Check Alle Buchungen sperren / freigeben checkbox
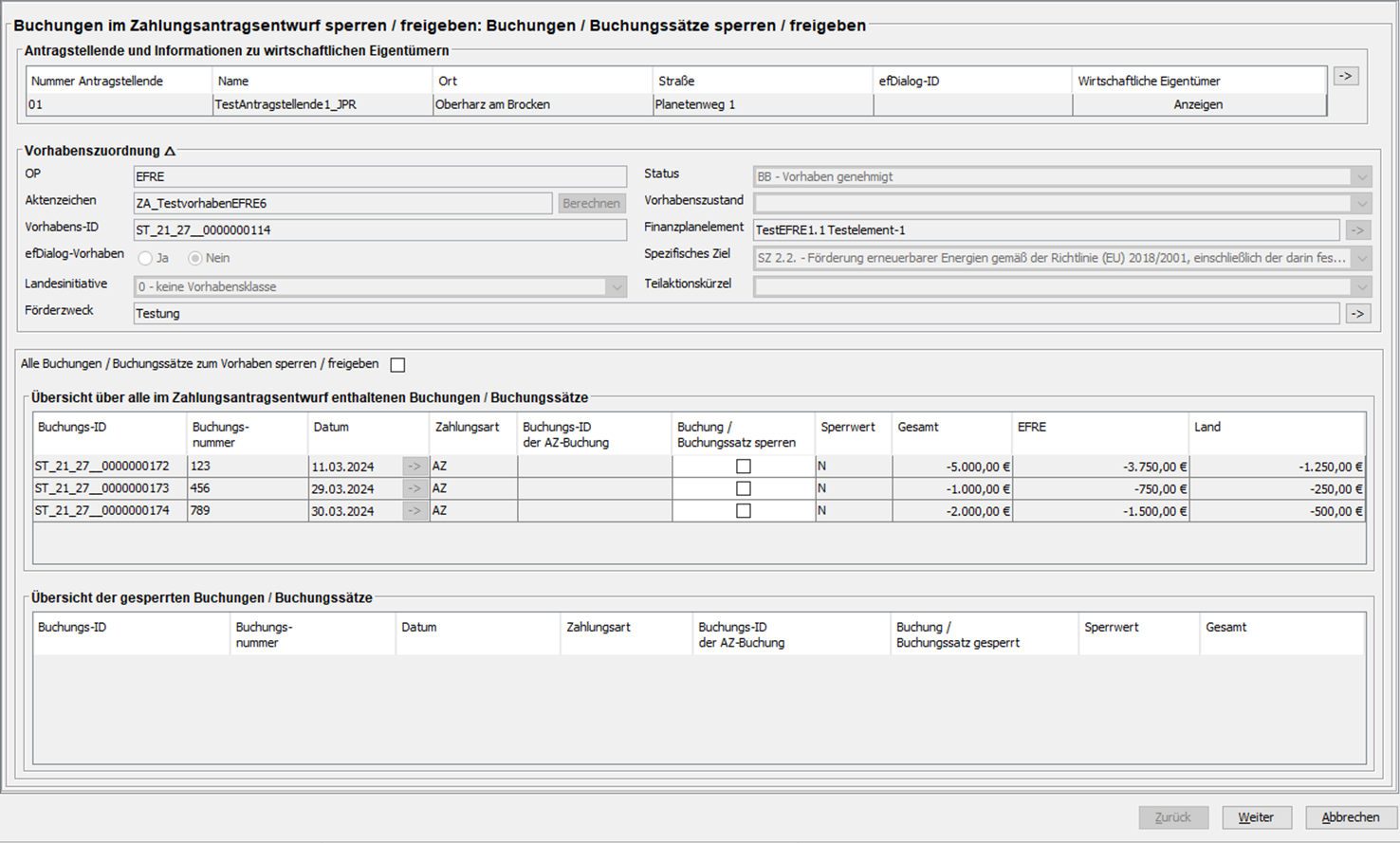 point(397,365)
